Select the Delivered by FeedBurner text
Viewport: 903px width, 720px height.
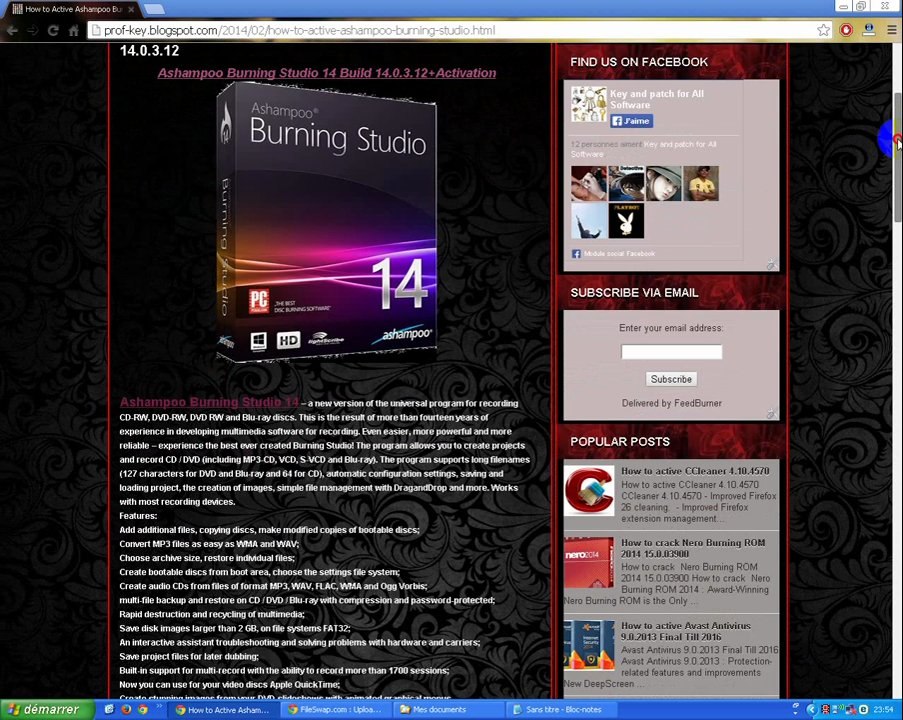coord(671,403)
